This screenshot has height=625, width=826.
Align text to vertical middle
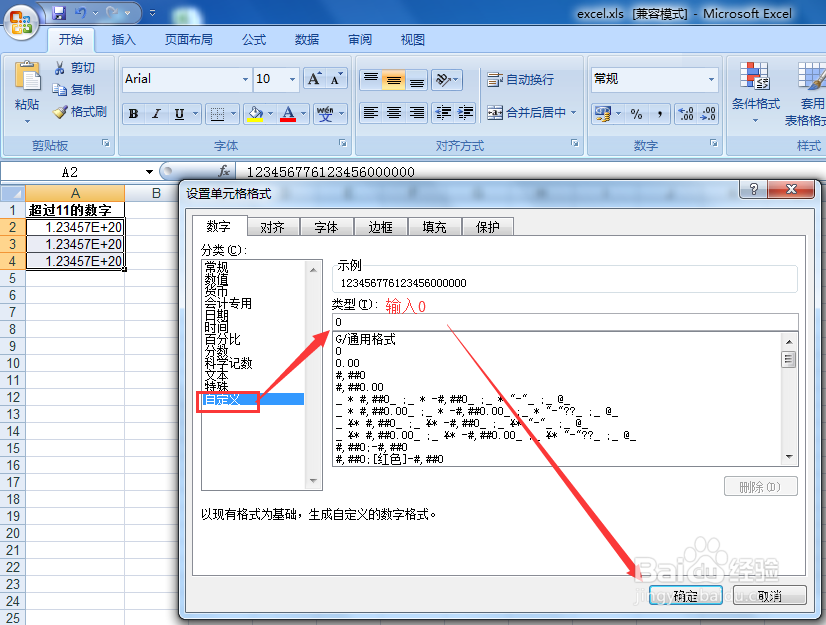pos(394,80)
